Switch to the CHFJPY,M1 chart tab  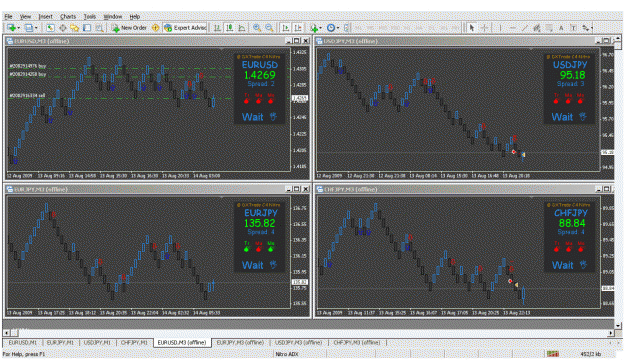134,342
